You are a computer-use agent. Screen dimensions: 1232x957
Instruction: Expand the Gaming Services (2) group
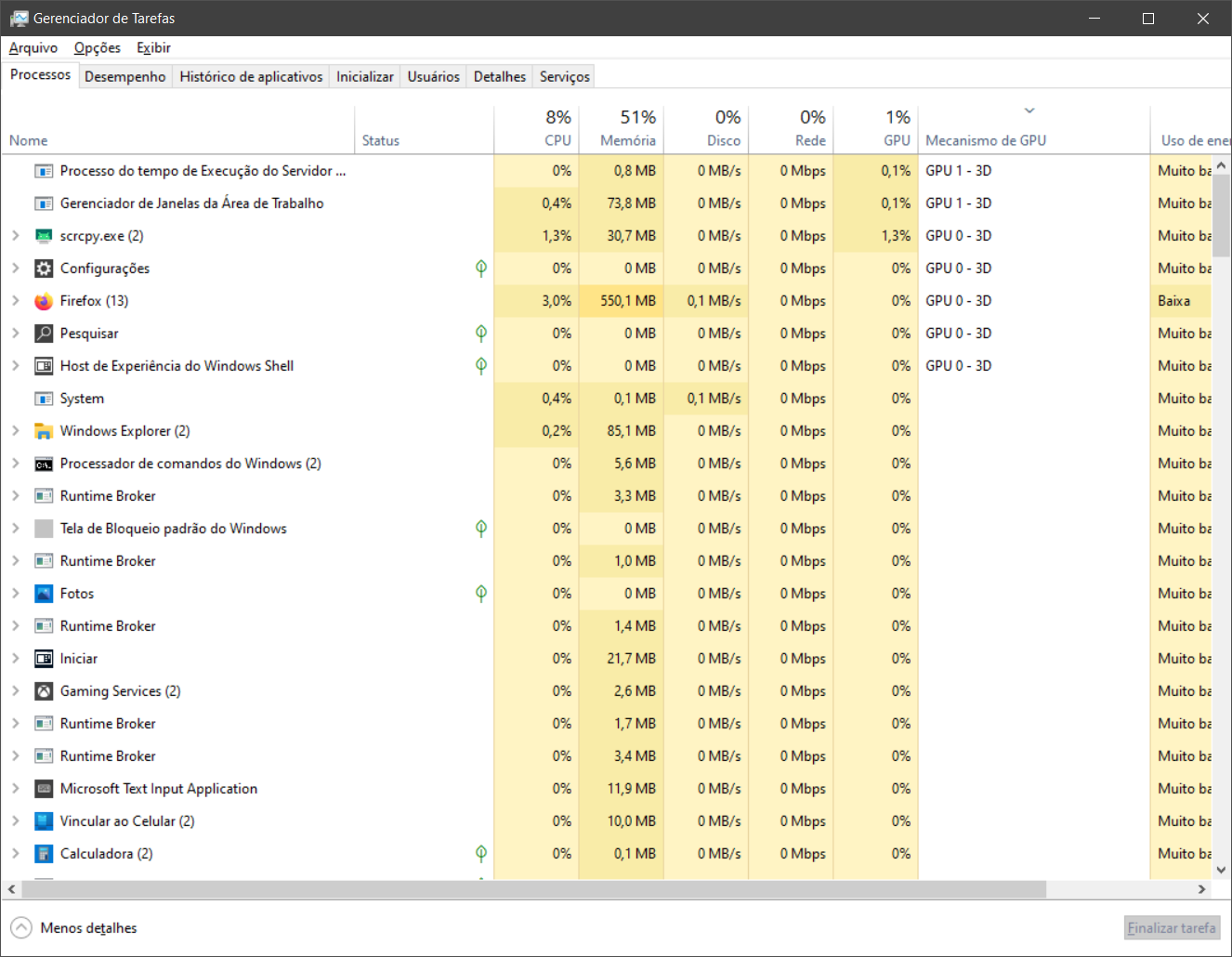pyautogui.click(x=15, y=691)
